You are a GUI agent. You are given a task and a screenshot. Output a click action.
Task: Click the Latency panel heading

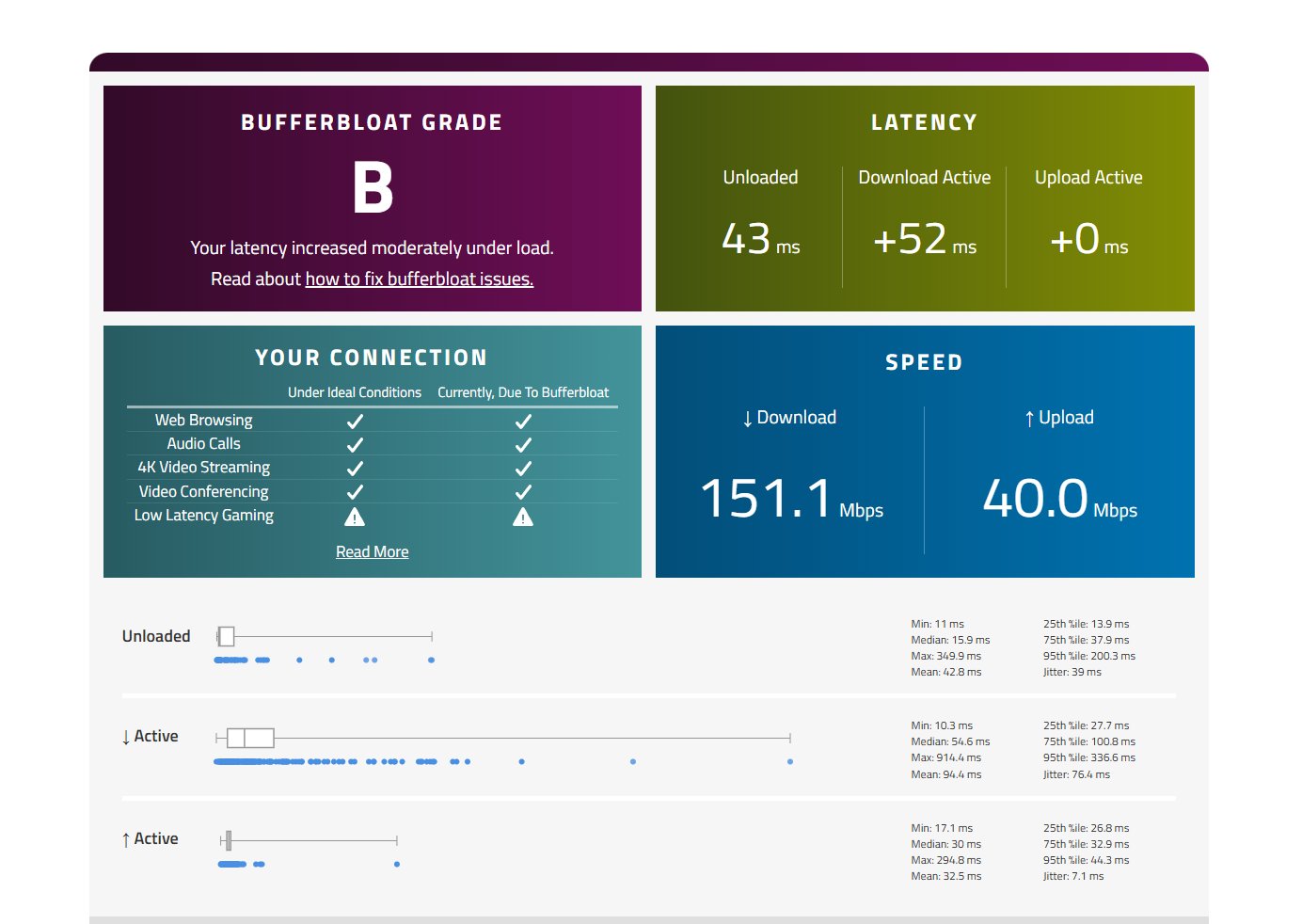pos(924,121)
